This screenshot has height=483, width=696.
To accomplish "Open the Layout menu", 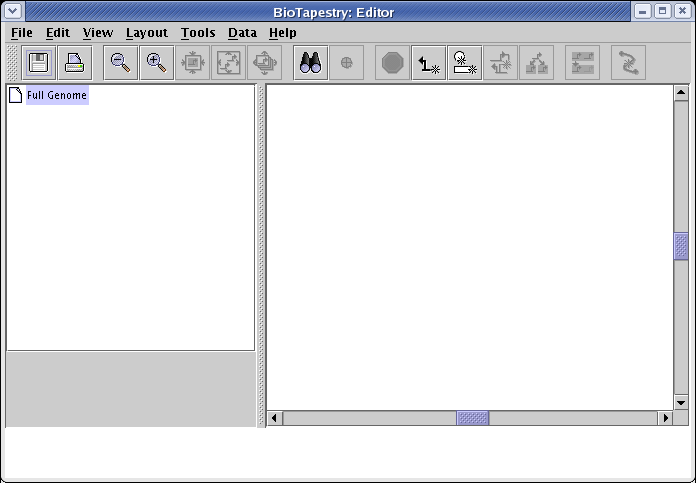I will pyautogui.click(x=147, y=33).
